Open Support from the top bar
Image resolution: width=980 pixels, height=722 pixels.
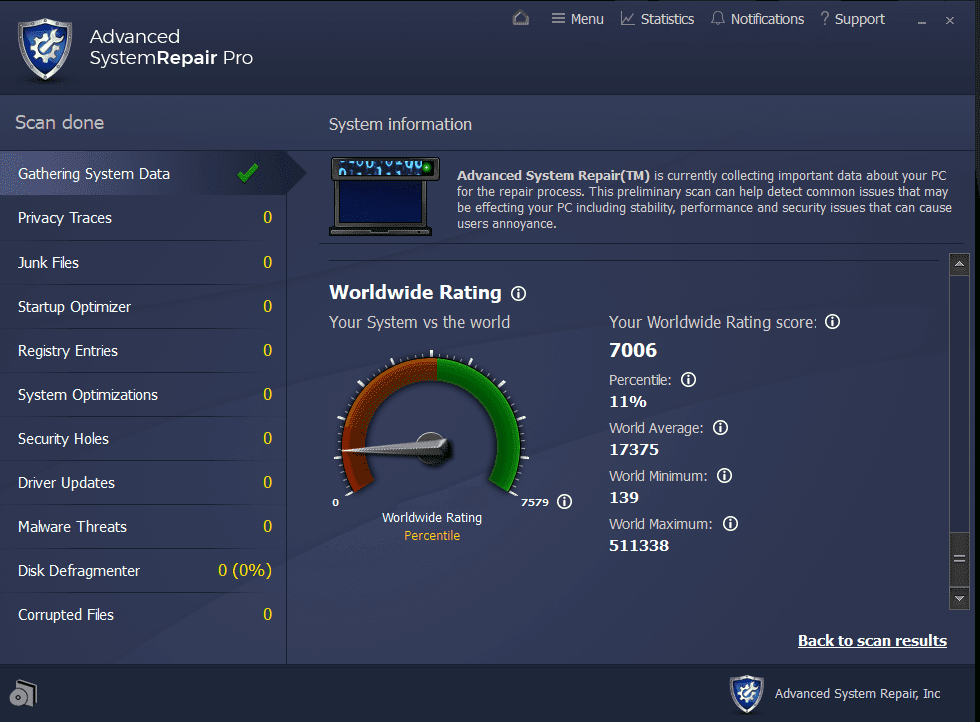(x=852, y=19)
